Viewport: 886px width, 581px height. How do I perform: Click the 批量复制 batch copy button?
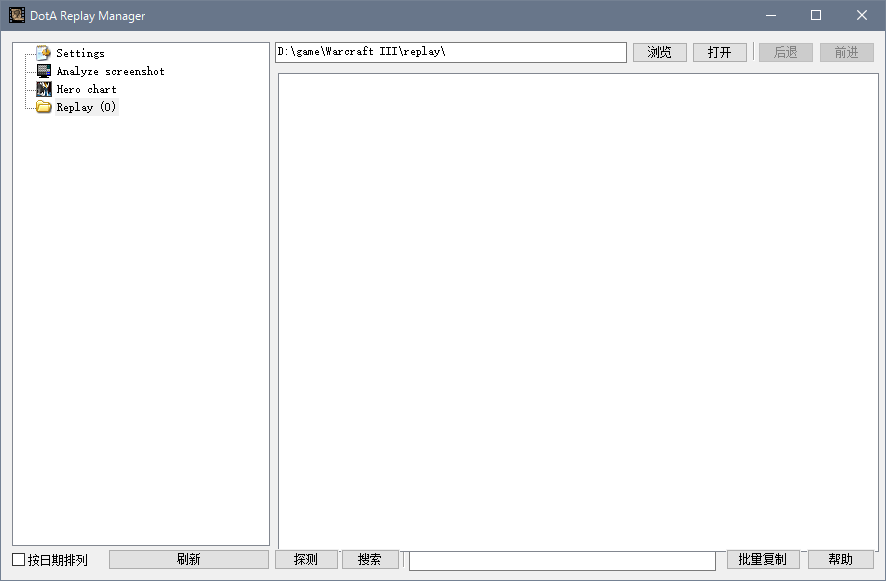coord(762,560)
